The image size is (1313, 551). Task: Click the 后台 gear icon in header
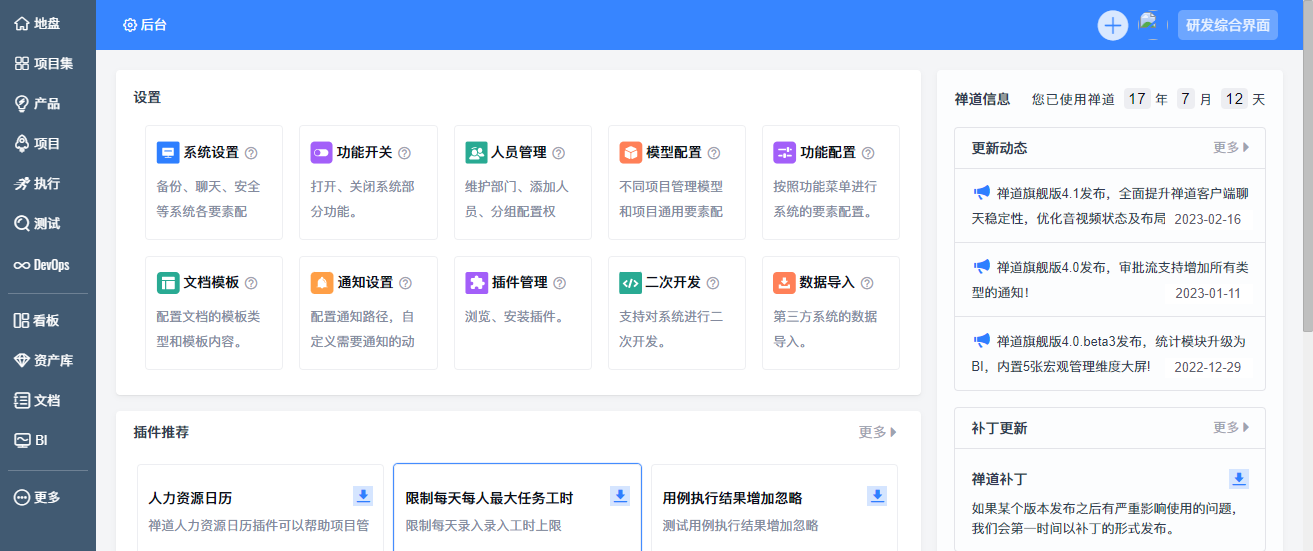coord(130,25)
